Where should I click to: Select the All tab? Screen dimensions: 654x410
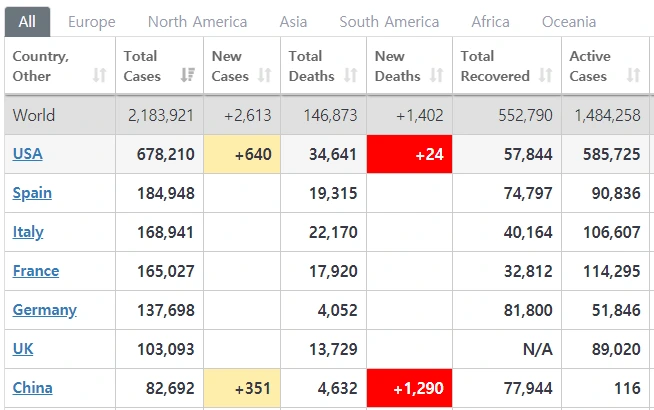click(28, 22)
